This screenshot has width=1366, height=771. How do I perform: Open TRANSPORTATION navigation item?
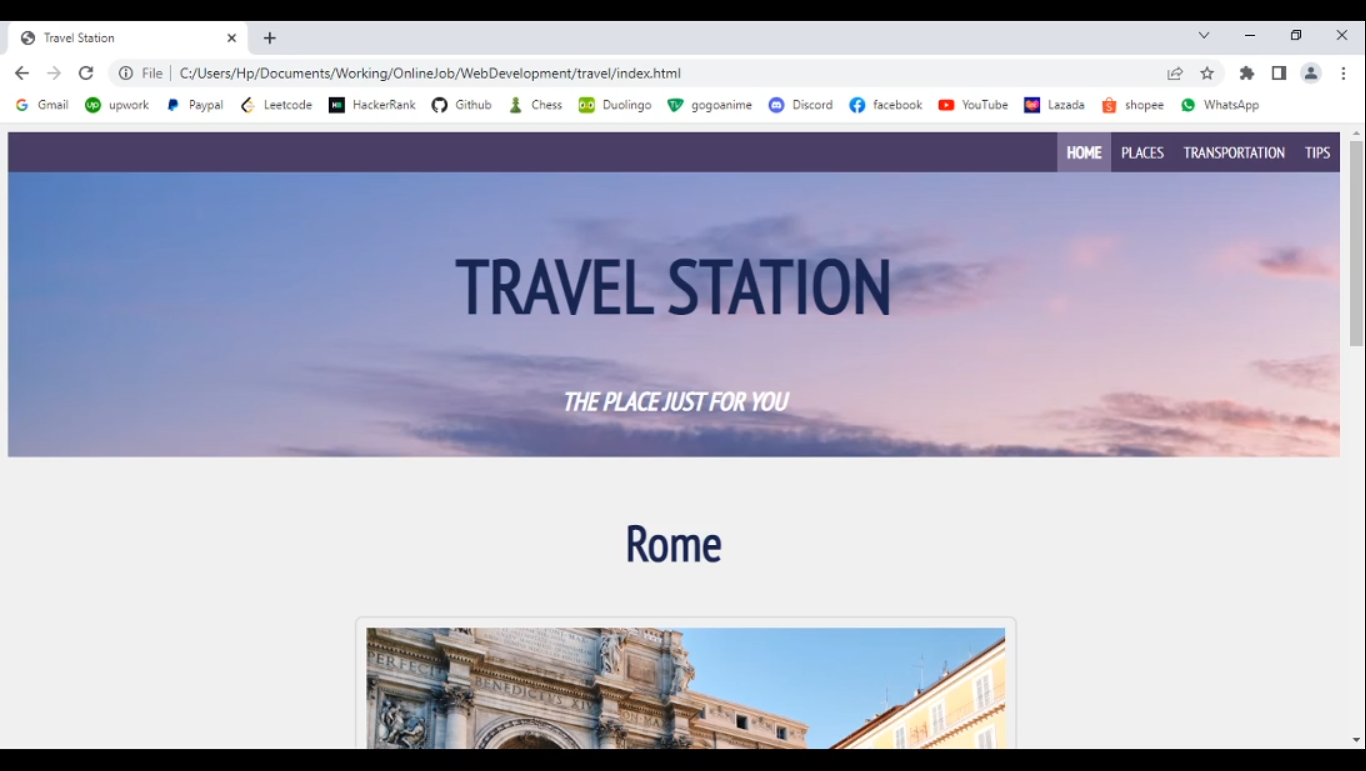1234,153
